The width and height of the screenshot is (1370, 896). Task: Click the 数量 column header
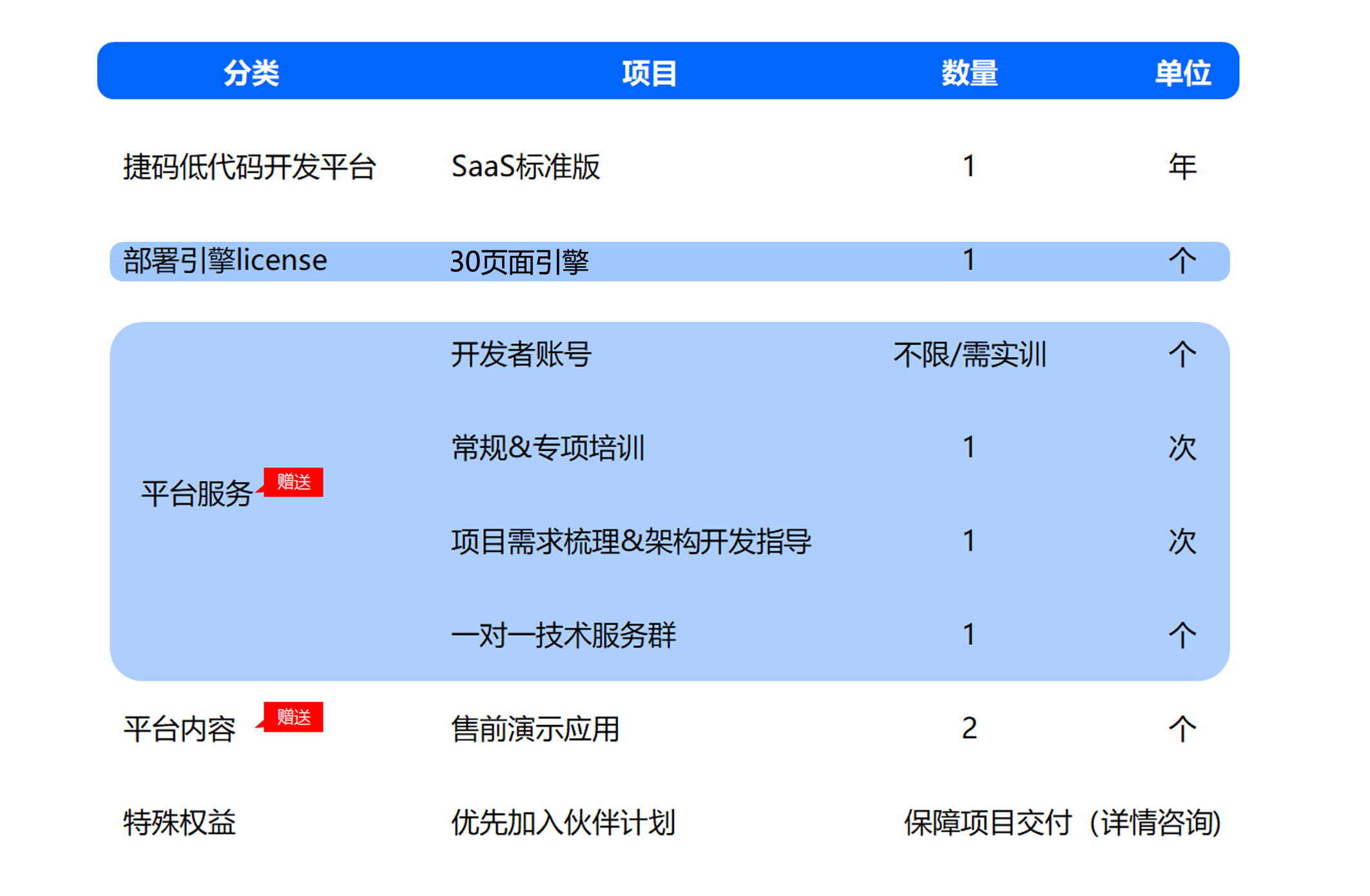969,73
